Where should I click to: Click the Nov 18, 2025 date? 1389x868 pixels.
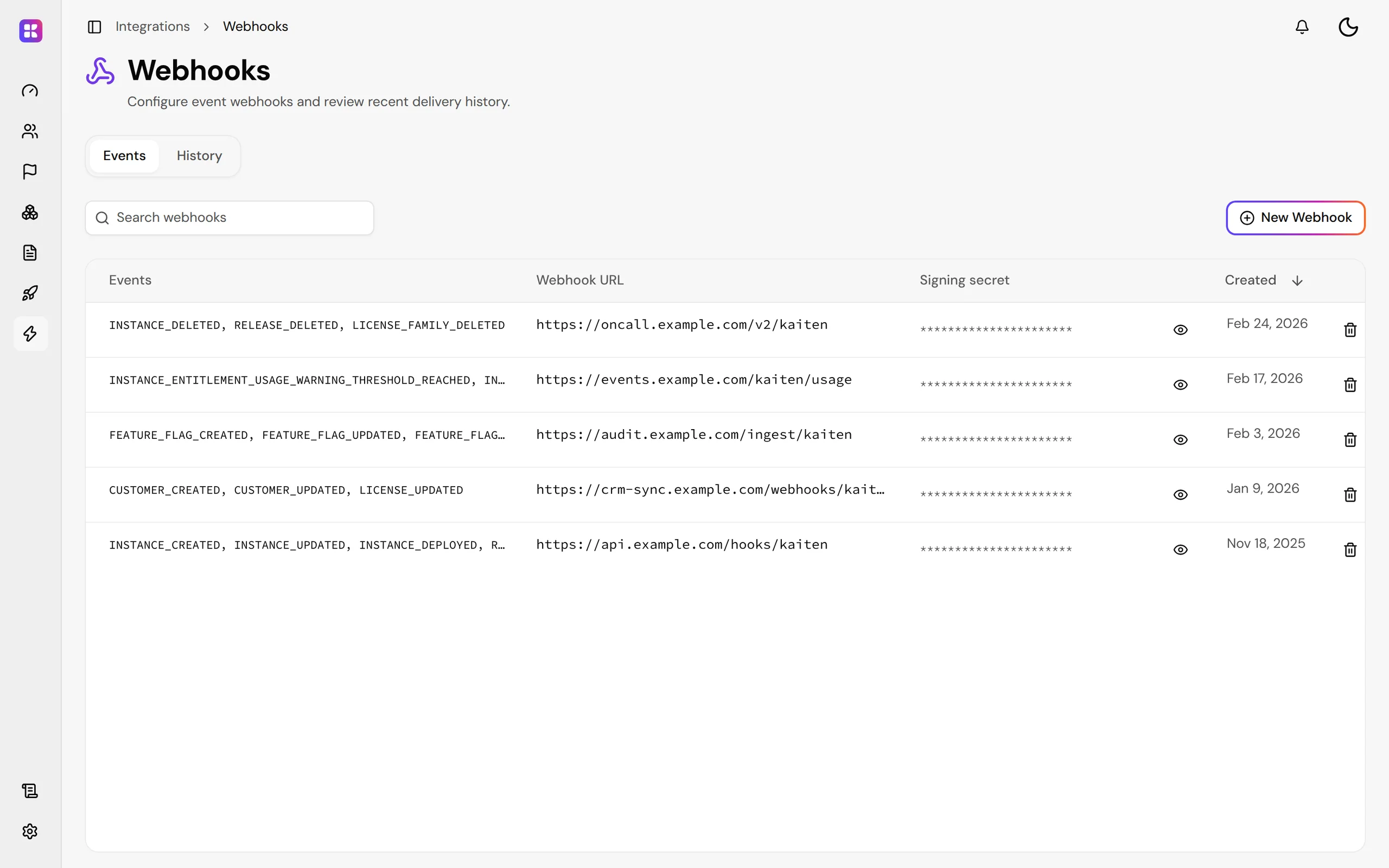(x=1266, y=544)
